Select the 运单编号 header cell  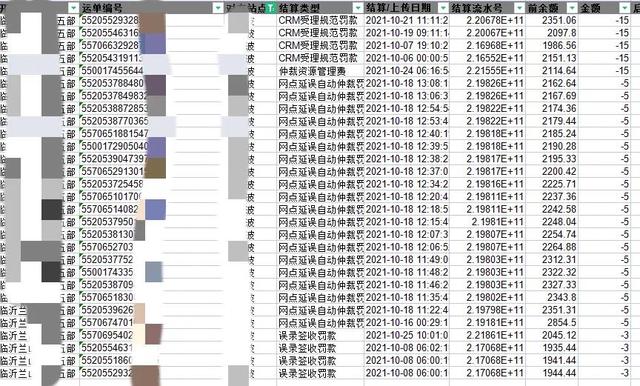coord(152,8)
